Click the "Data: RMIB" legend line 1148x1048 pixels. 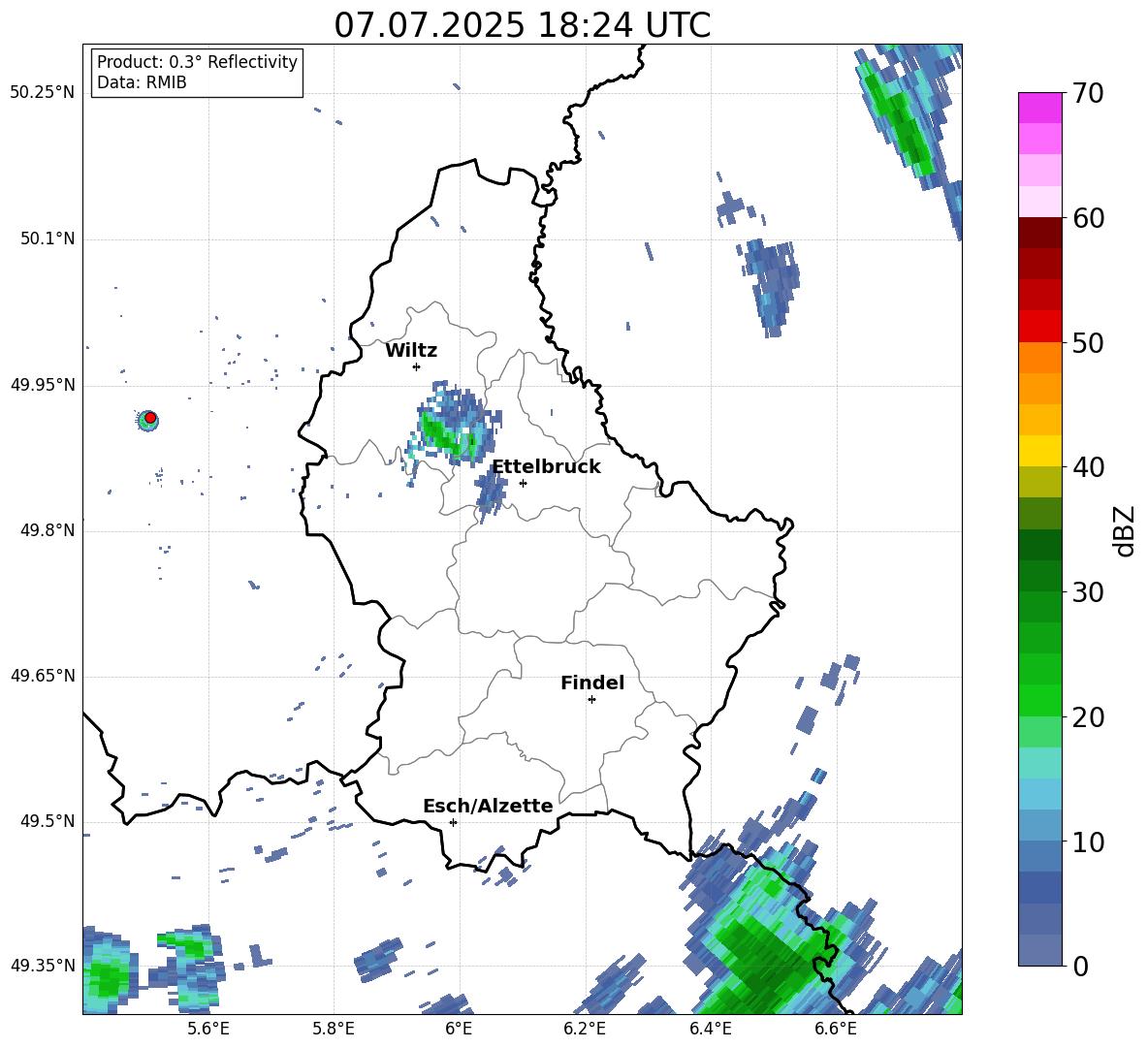142,82
